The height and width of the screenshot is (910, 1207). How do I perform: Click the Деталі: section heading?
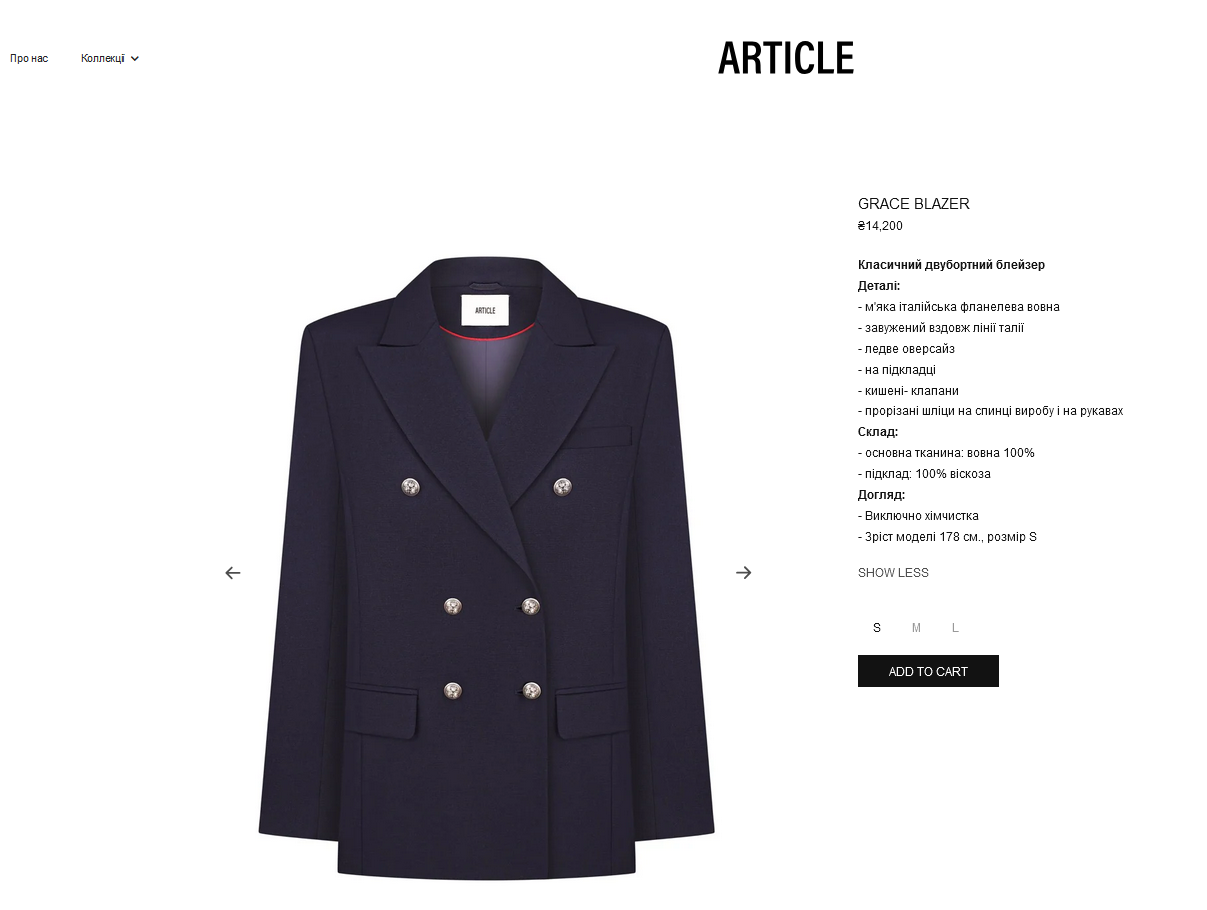879,286
